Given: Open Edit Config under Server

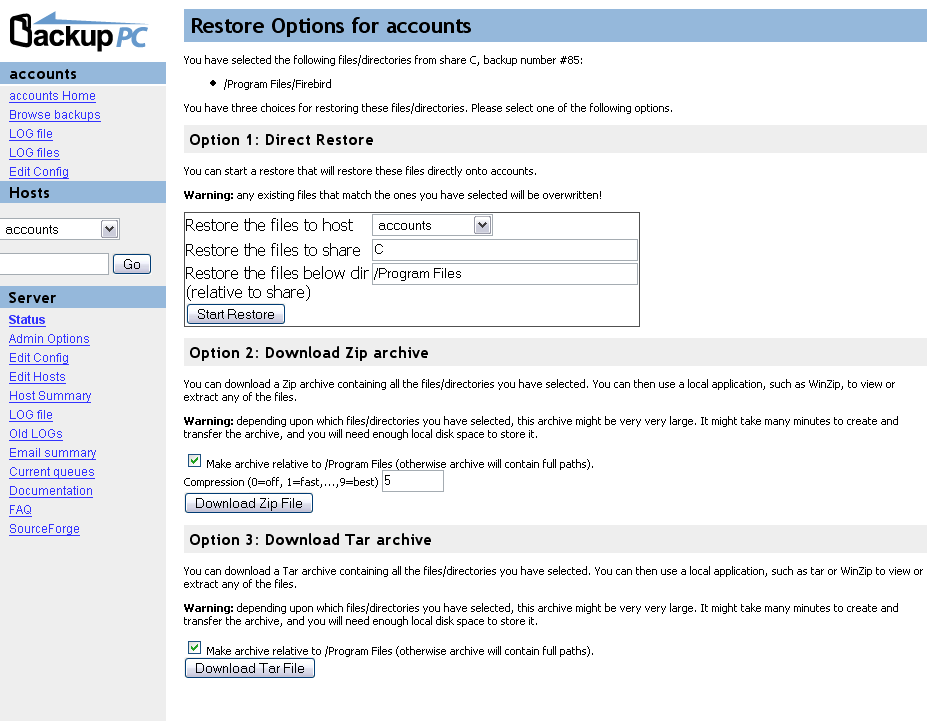Looking at the screenshot, I should point(38,358).
